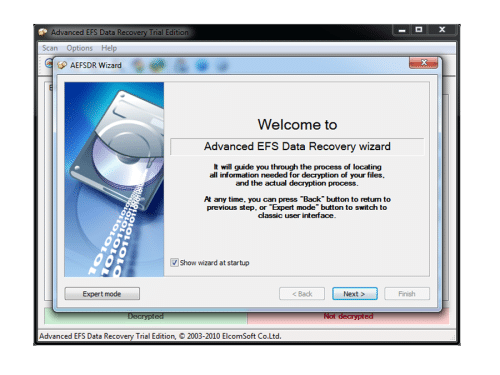The height and width of the screenshot is (375, 500).
Task: Maximize the main Advanced EFS window
Action: click(x=419, y=30)
